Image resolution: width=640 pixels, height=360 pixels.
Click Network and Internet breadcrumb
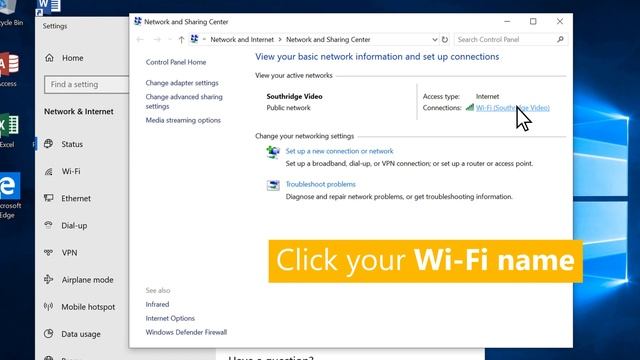242,40
